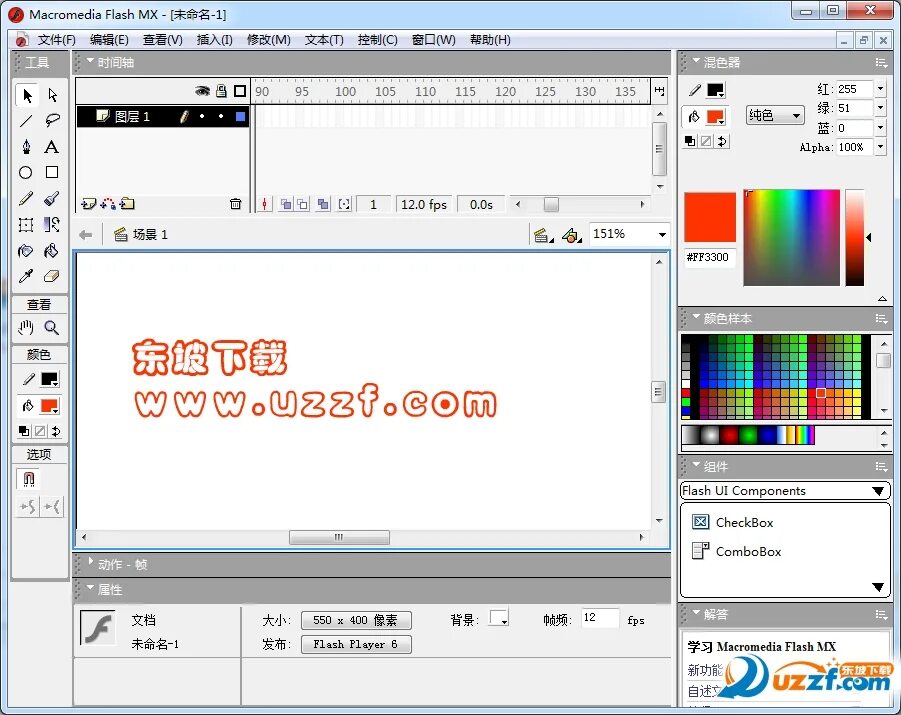Toggle onion skin outlines button
The width and height of the screenshot is (901, 715).
303,205
